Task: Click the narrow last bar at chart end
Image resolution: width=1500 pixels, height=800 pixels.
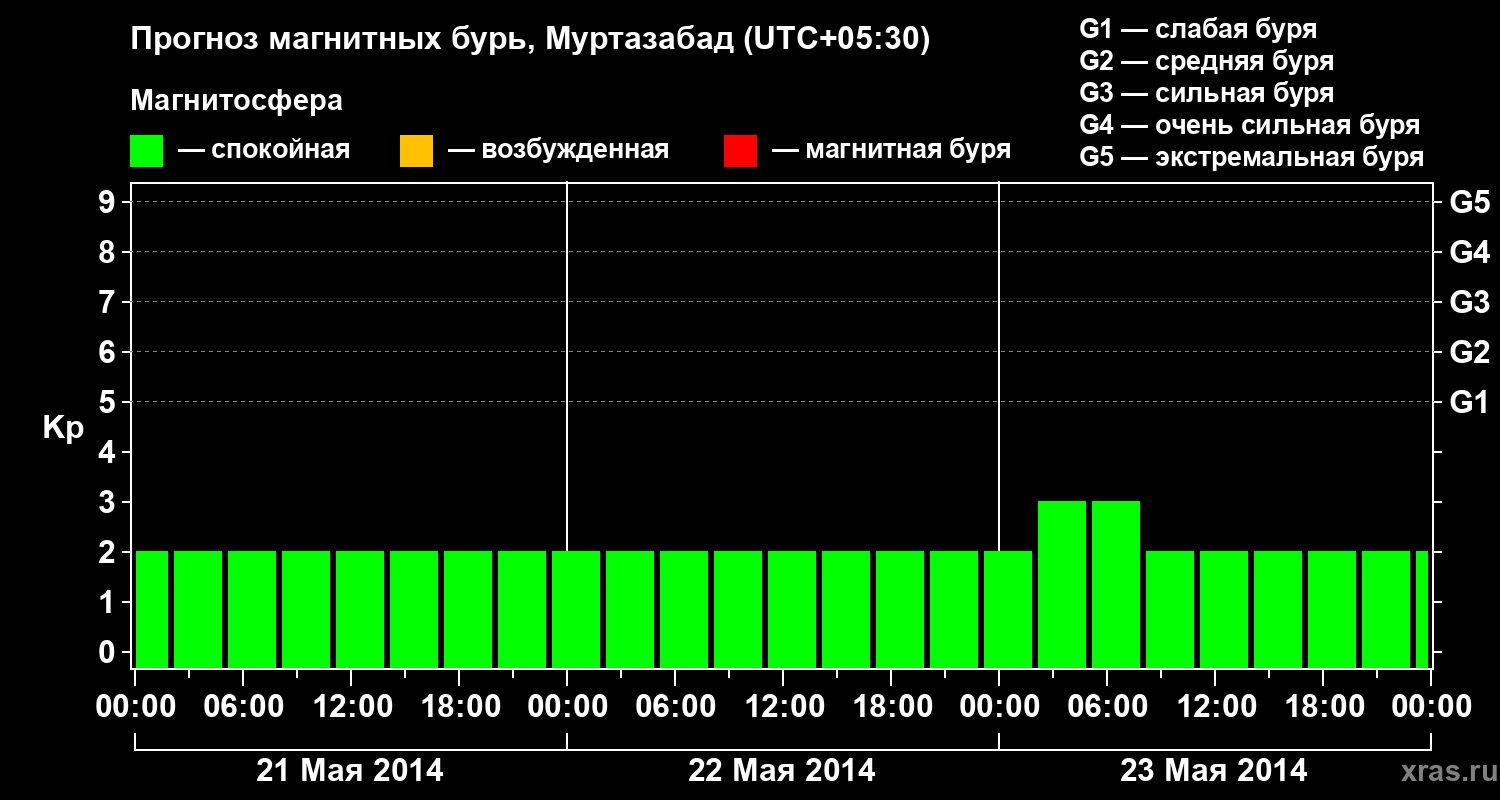Action: tap(1422, 609)
